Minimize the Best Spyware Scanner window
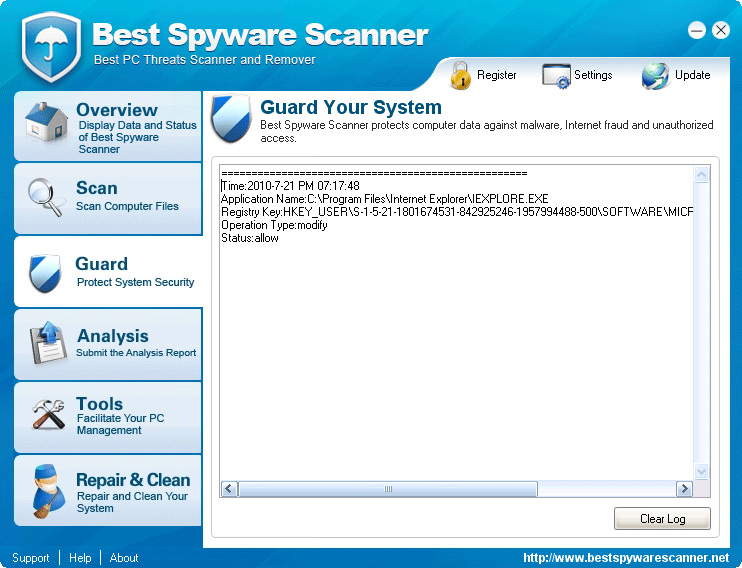The width and height of the screenshot is (742, 568). coord(697,31)
